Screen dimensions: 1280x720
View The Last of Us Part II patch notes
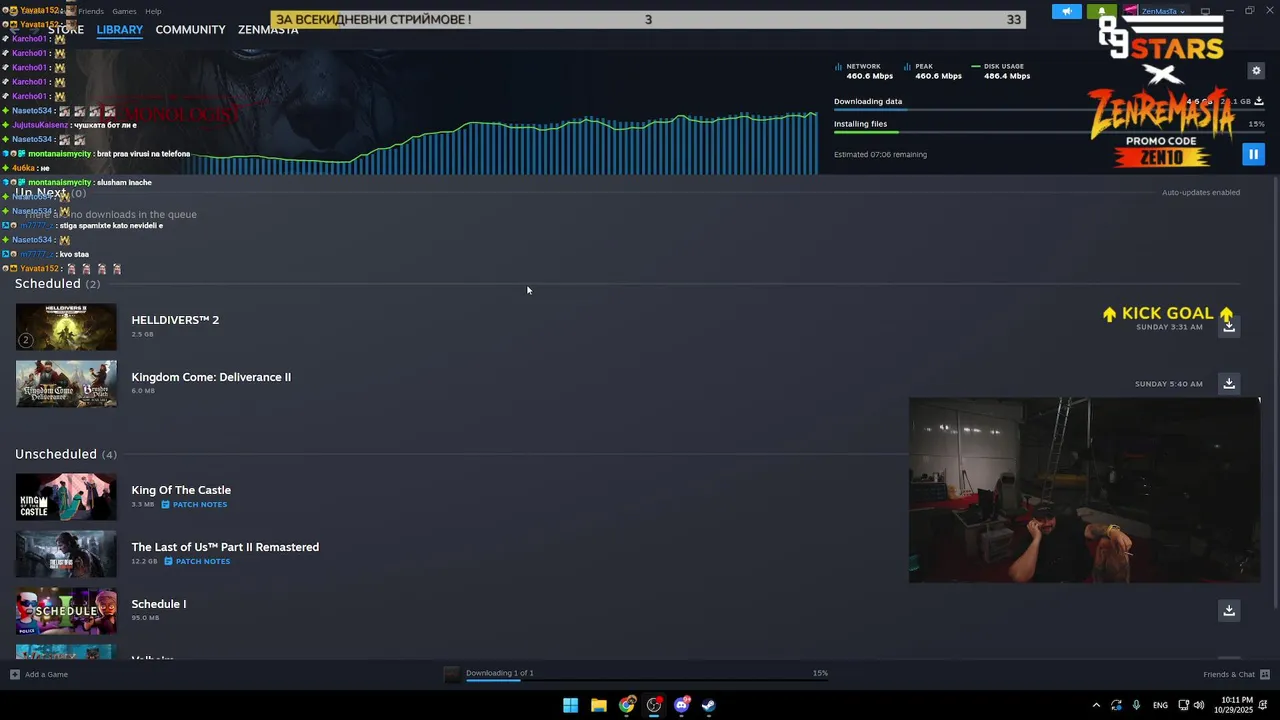(x=197, y=561)
